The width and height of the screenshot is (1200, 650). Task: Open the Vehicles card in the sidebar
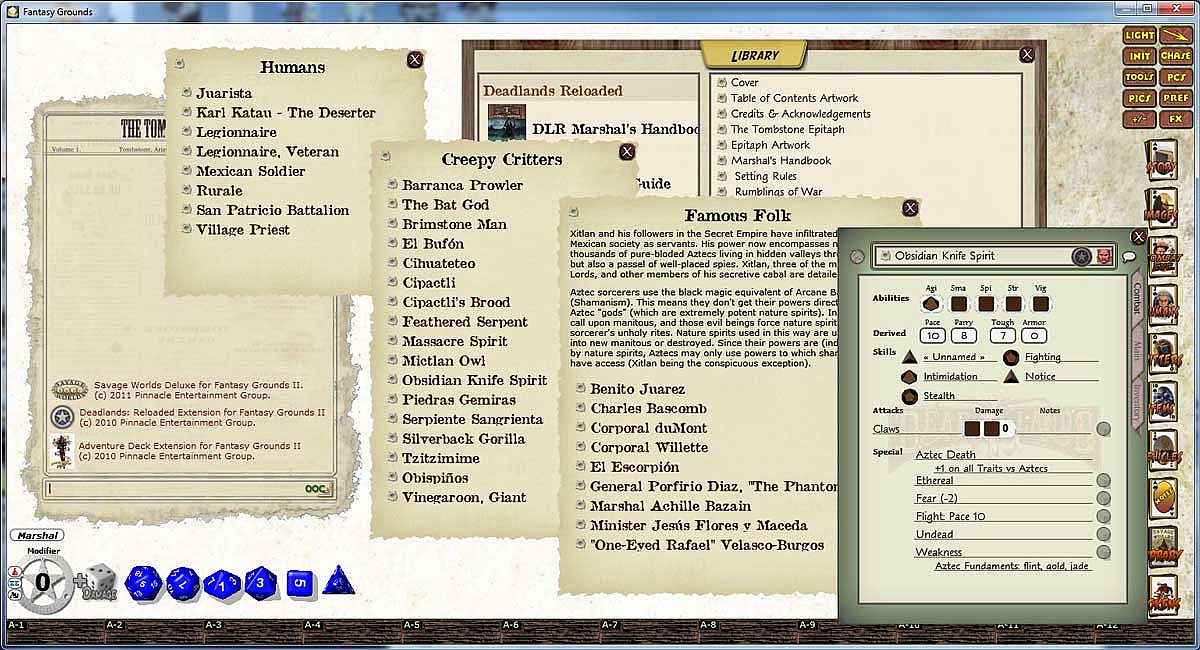[1163, 451]
